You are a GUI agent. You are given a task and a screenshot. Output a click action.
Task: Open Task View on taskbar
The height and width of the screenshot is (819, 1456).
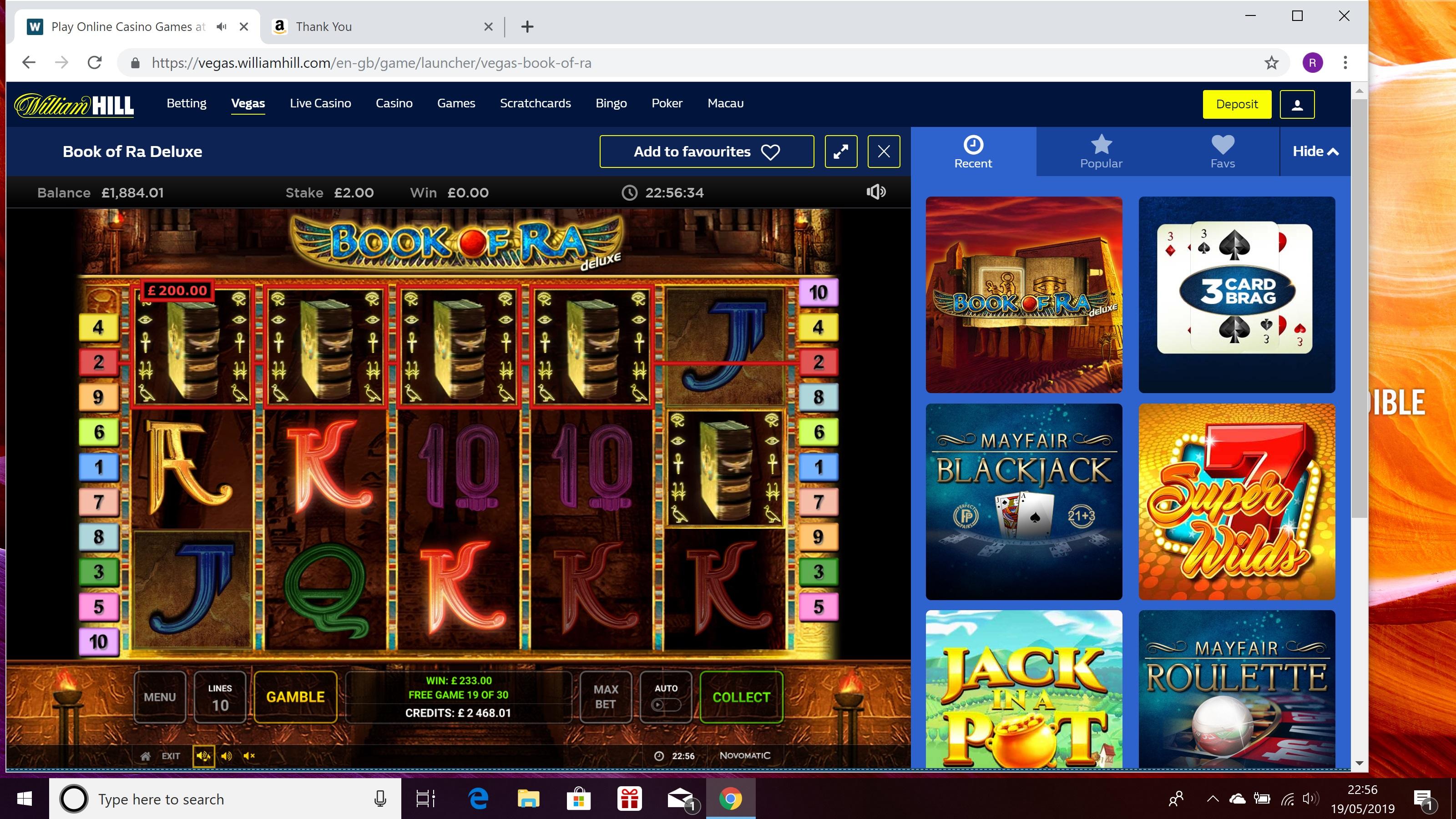(425, 799)
